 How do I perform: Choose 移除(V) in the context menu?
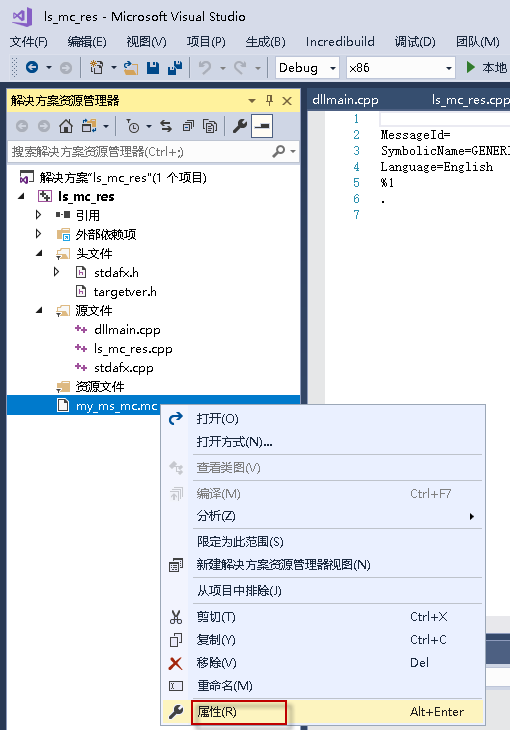(x=323, y=662)
